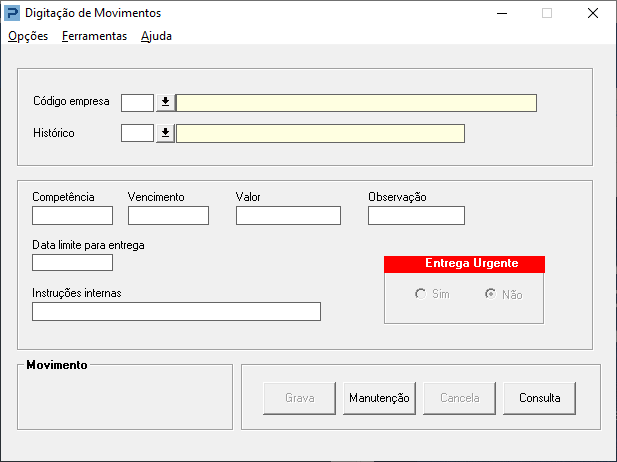617x462 pixels.
Task: Click into the Competência field
Action: pyautogui.click(x=72, y=215)
